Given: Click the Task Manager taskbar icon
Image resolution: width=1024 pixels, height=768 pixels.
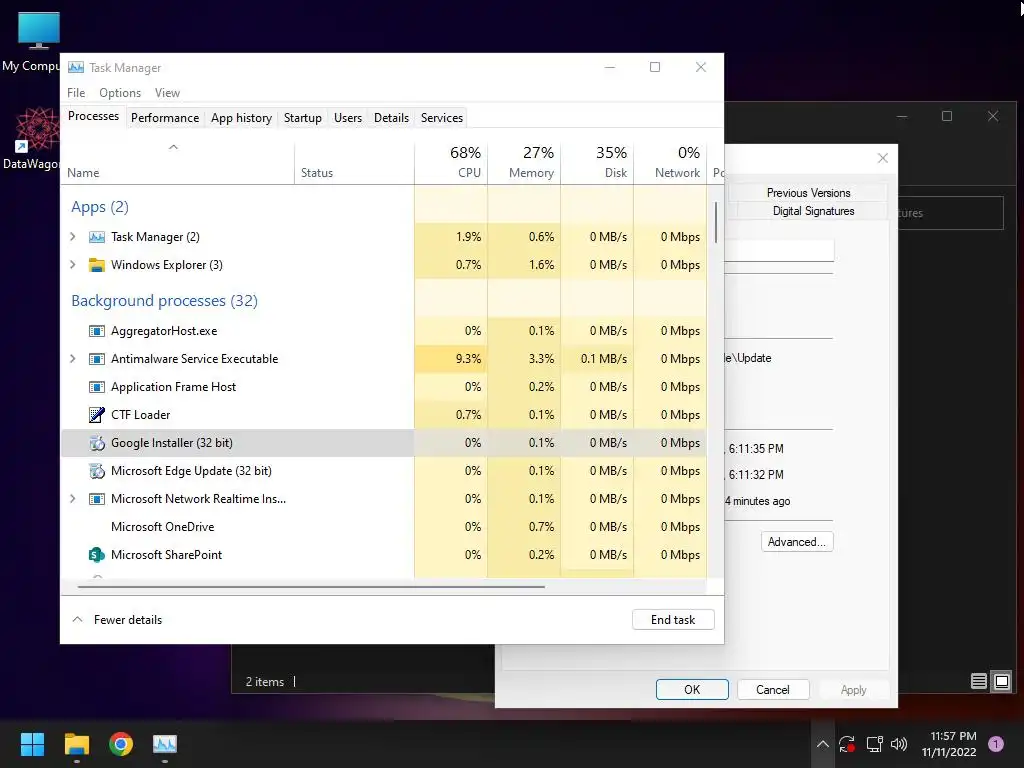Looking at the screenshot, I should click(165, 744).
